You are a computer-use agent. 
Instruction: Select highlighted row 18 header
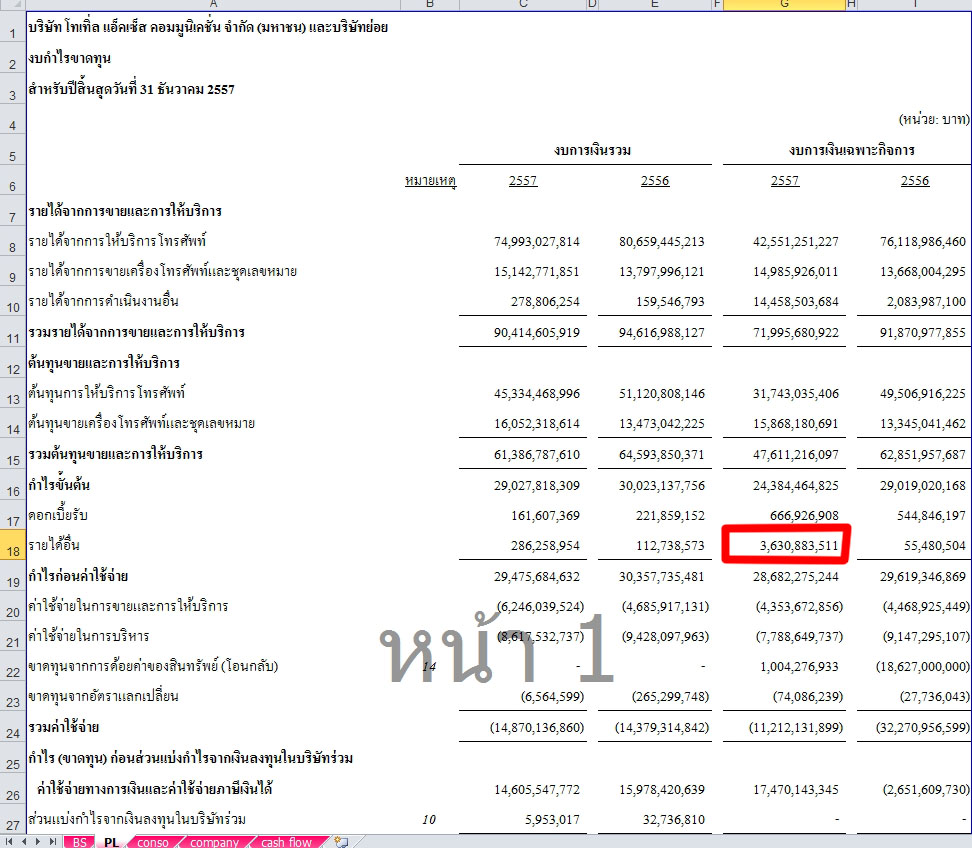pos(12,545)
